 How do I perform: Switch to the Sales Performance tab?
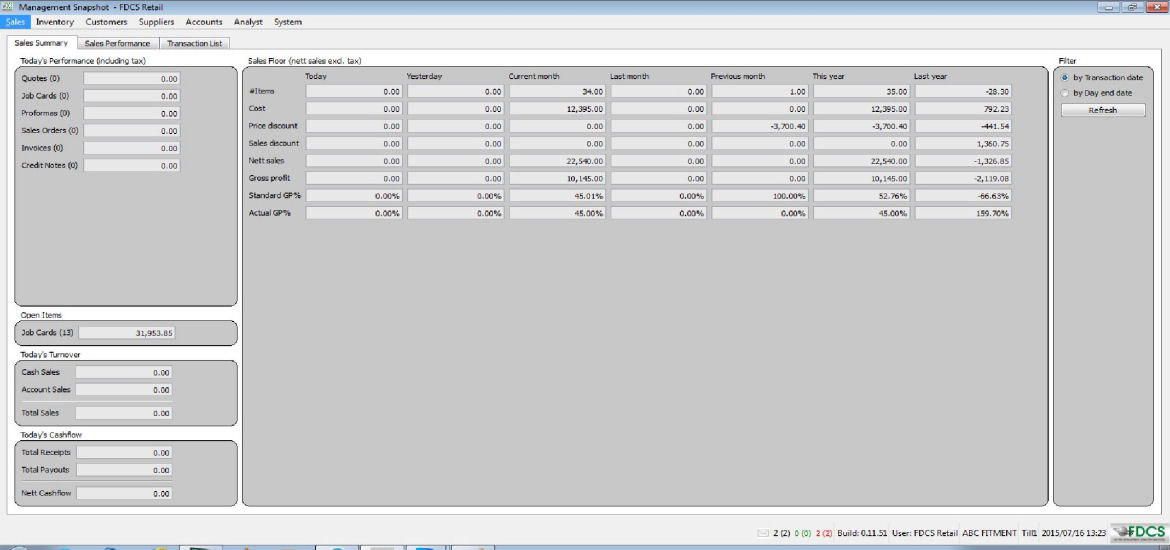(x=117, y=44)
